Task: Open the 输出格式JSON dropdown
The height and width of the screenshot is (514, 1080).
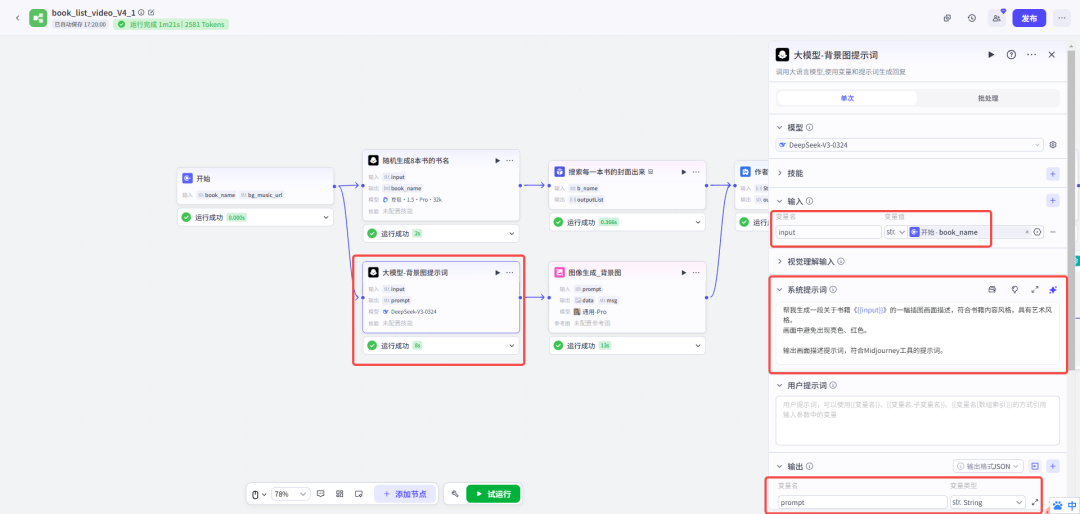Action: coord(988,466)
